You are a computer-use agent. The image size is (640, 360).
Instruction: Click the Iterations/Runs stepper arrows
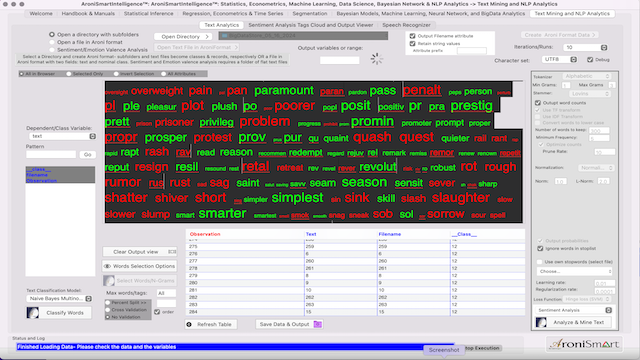pos(604,48)
